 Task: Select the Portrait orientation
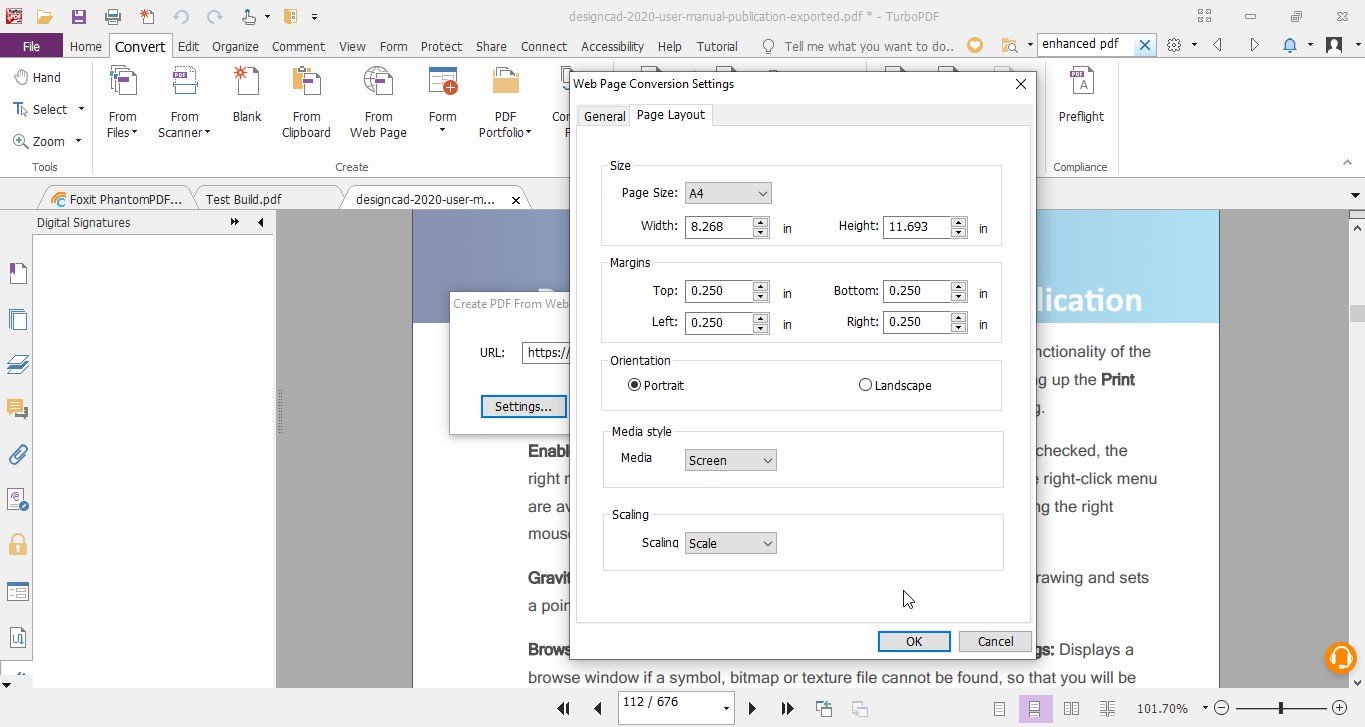coord(656,385)
